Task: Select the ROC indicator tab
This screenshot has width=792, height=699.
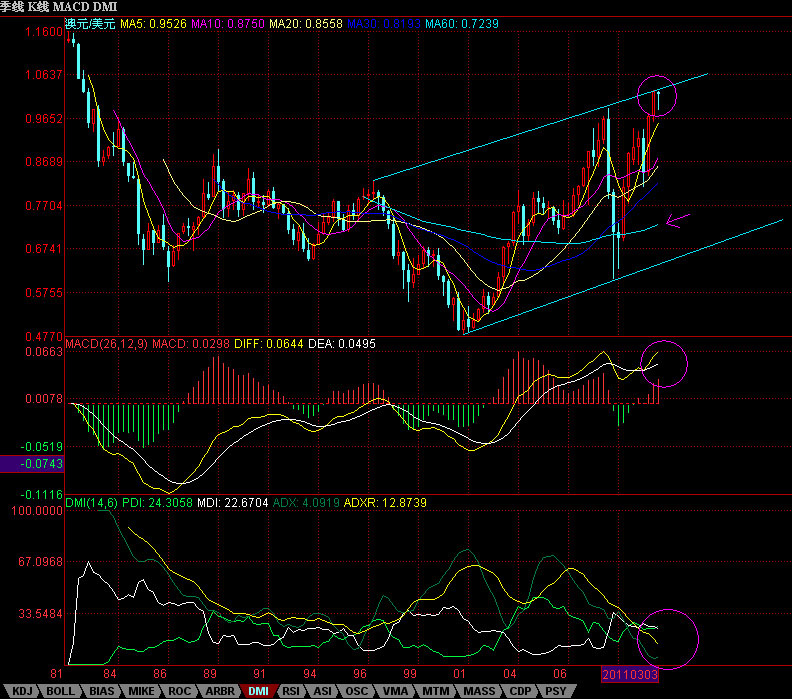Action: [x=179, y=691]
